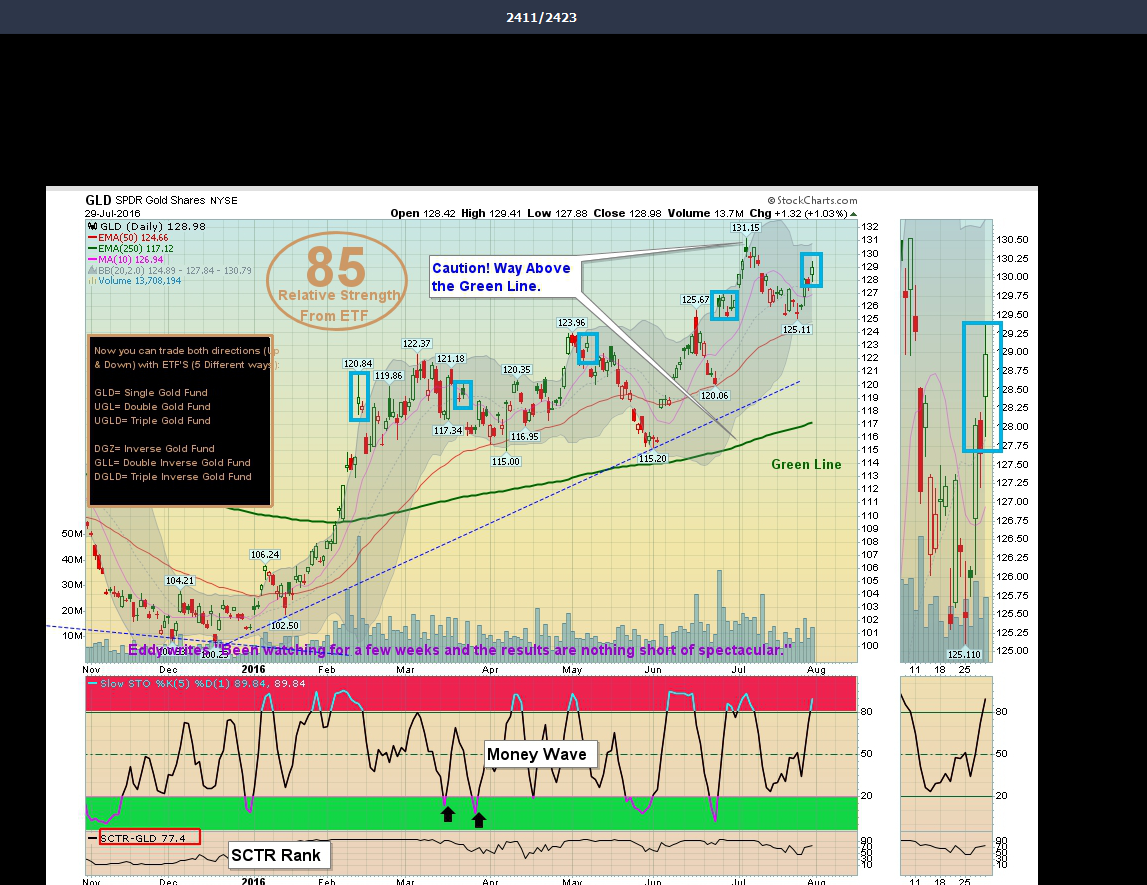Click the 115.00 low price label
Viewport: 1147px width, 885px height.
point(505,462)
